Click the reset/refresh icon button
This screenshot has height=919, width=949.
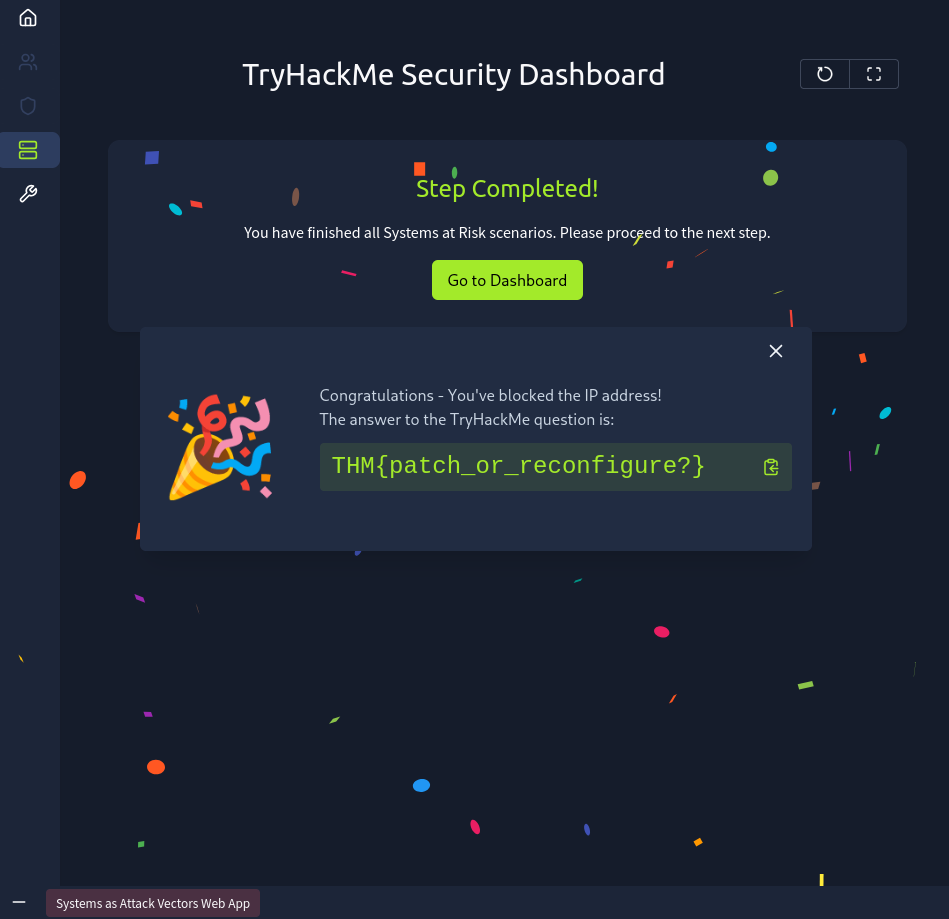pos(824,74)
